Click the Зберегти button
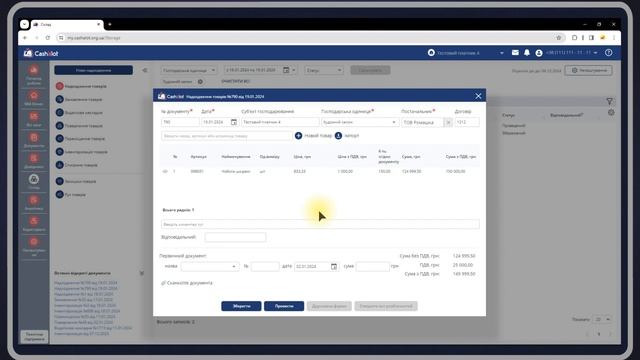This screenshot has height=360, width=640. [x=241, y=306]
